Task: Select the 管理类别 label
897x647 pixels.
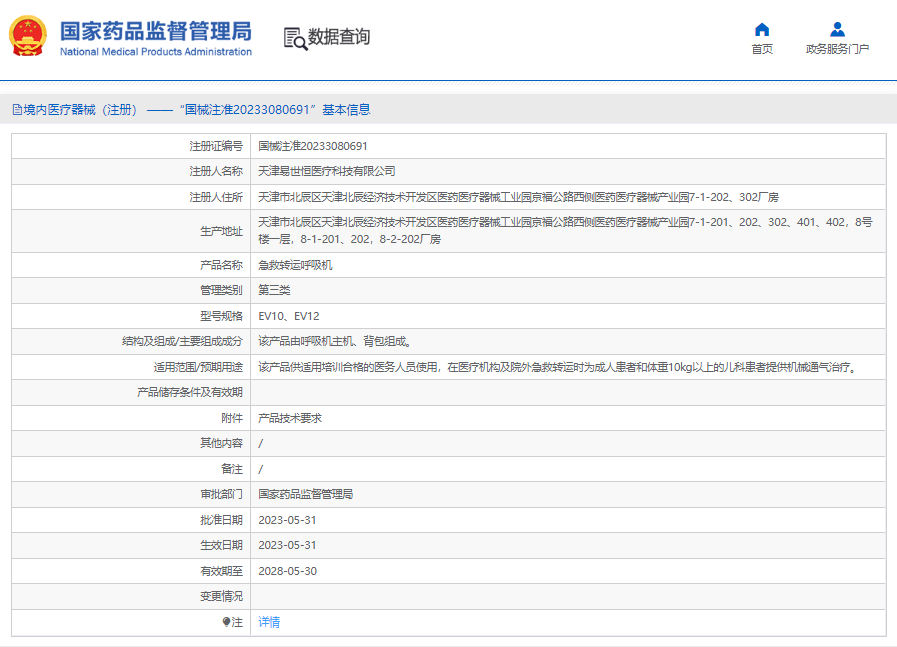Action: [x=221, y=291]
